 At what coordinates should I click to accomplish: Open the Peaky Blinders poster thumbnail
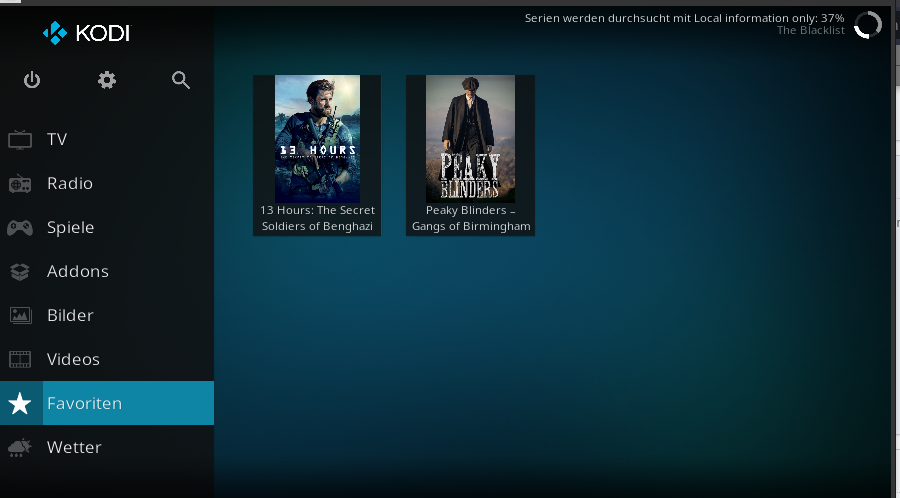(x=470, y=139)
